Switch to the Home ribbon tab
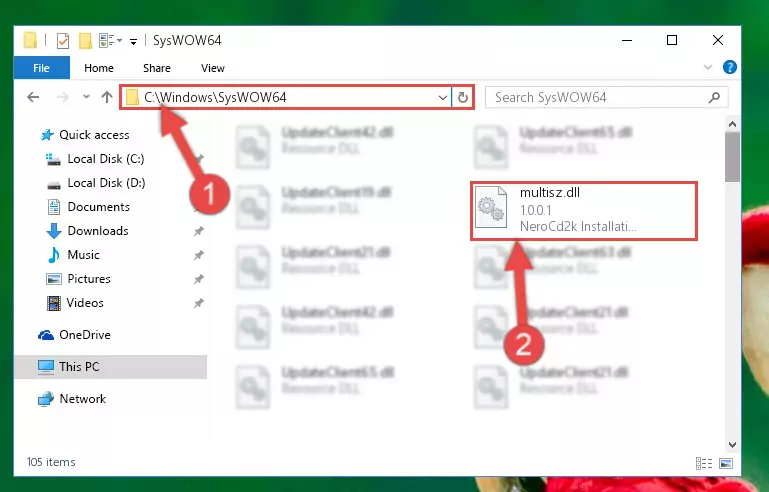Viewport: 769px width, 492px height. pyautogui.click(x=99, y=68)
